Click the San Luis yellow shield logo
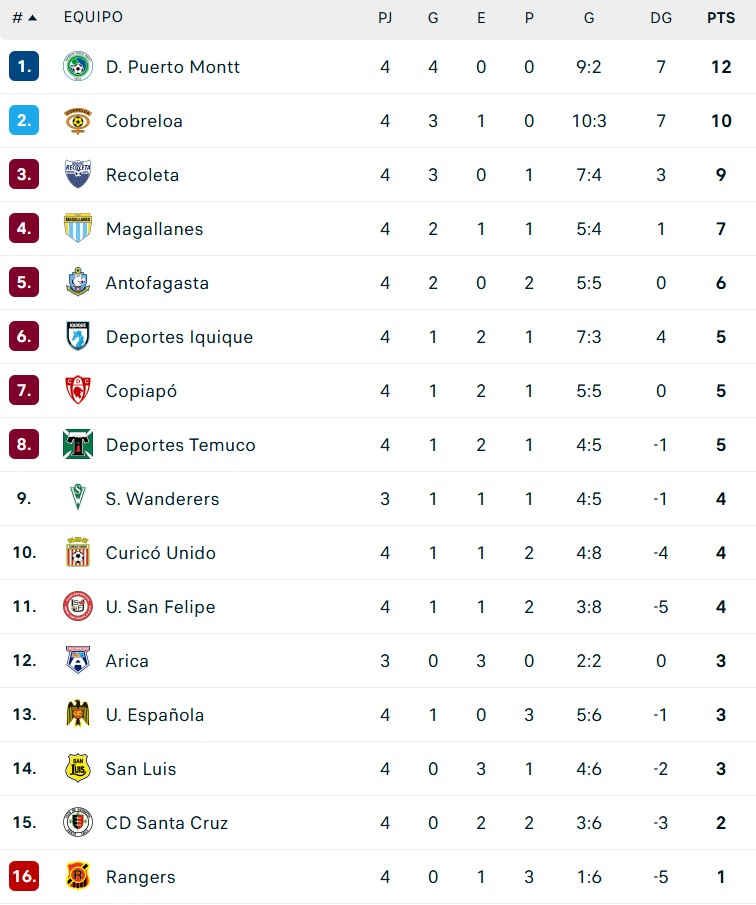The image size is (756, 905). coord(78,769)
